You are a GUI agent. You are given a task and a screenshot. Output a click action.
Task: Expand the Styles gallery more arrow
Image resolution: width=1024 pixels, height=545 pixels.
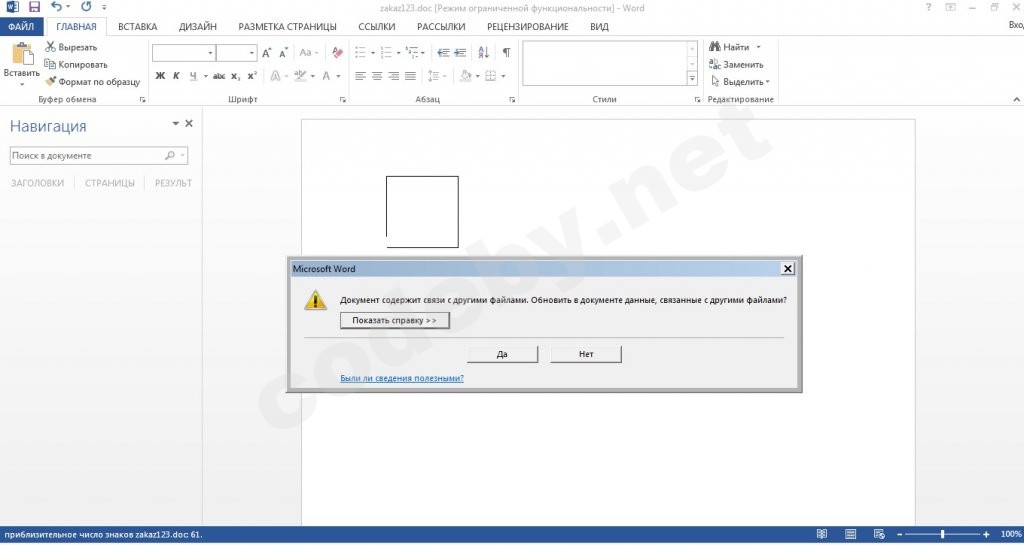point(692,78)
